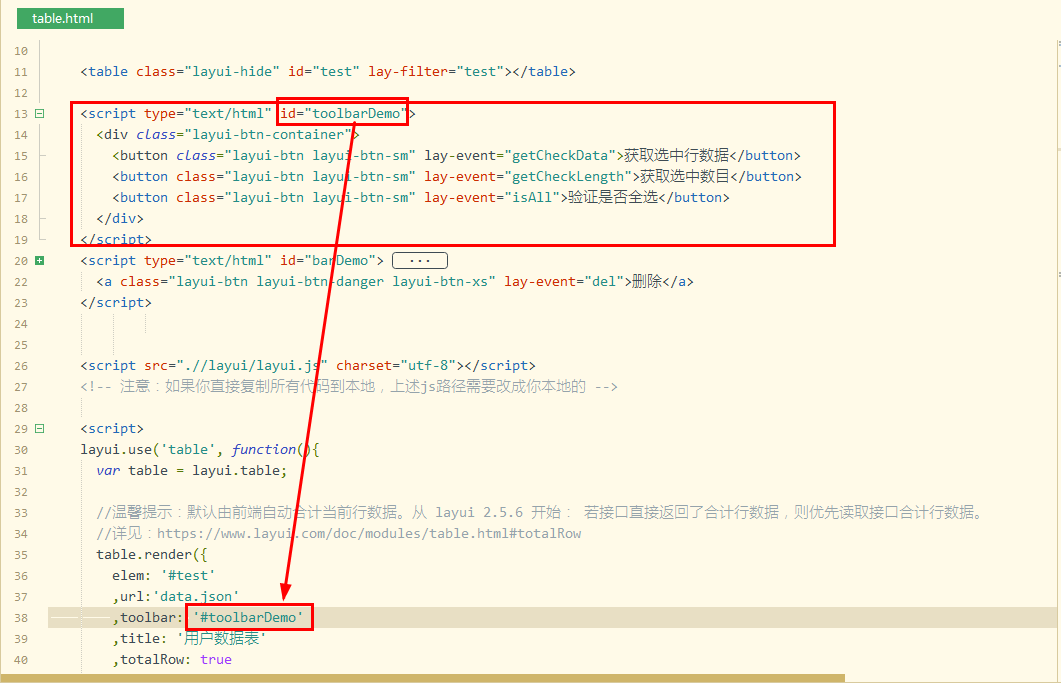Viewport: 1061px width, 683px height.
Task: Click line number 38 in the gutter
Action: 21,618
